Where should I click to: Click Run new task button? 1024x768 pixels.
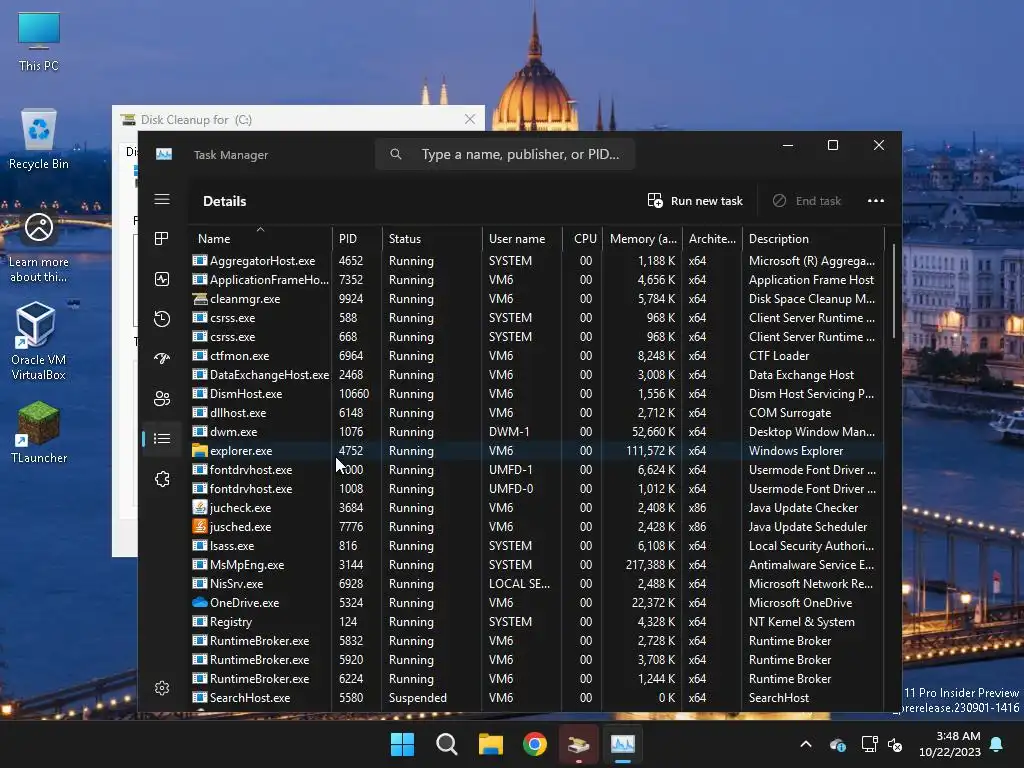tap(695, 200)
